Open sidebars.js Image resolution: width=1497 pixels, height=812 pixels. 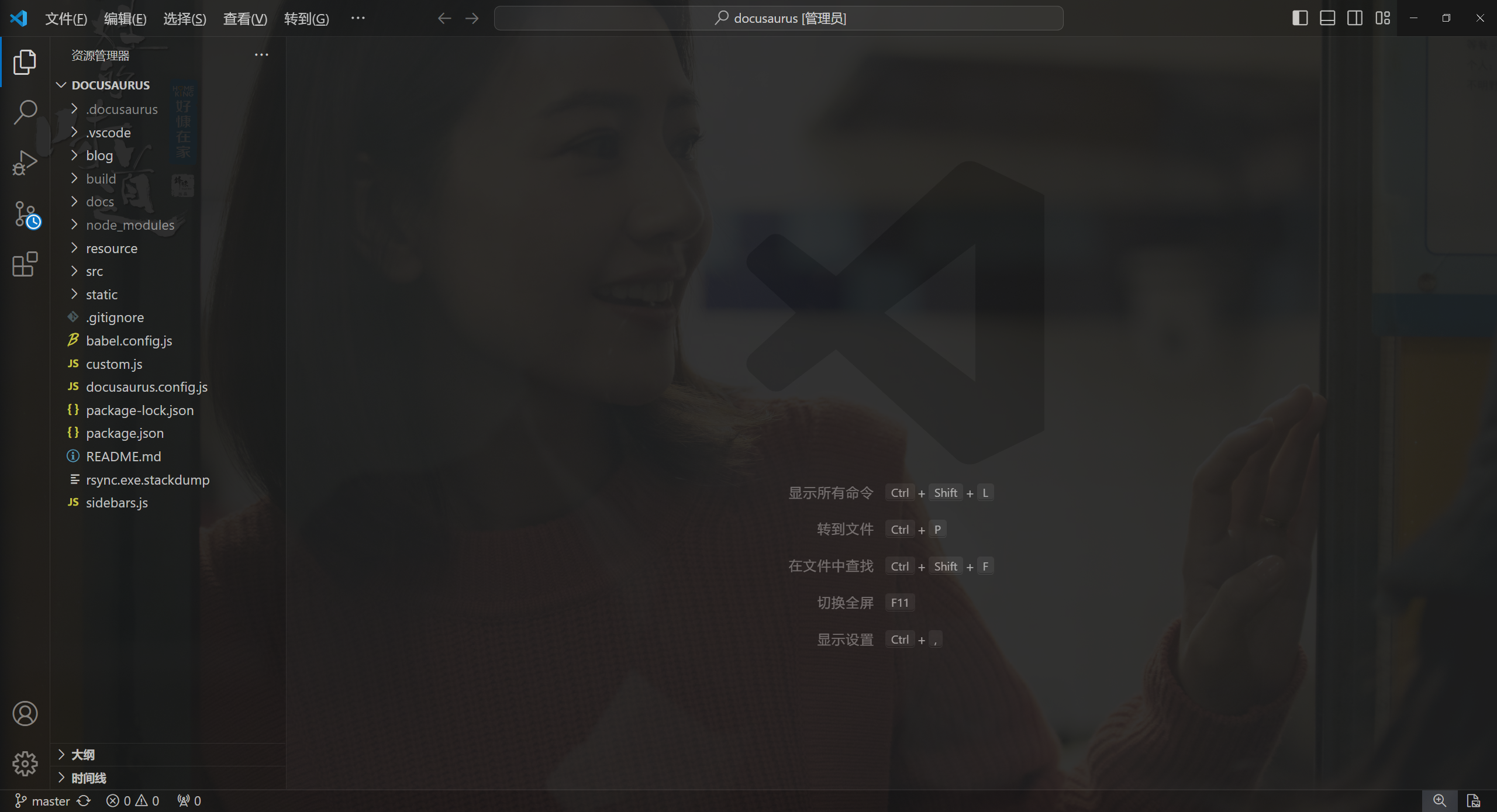tap(168, 503)
